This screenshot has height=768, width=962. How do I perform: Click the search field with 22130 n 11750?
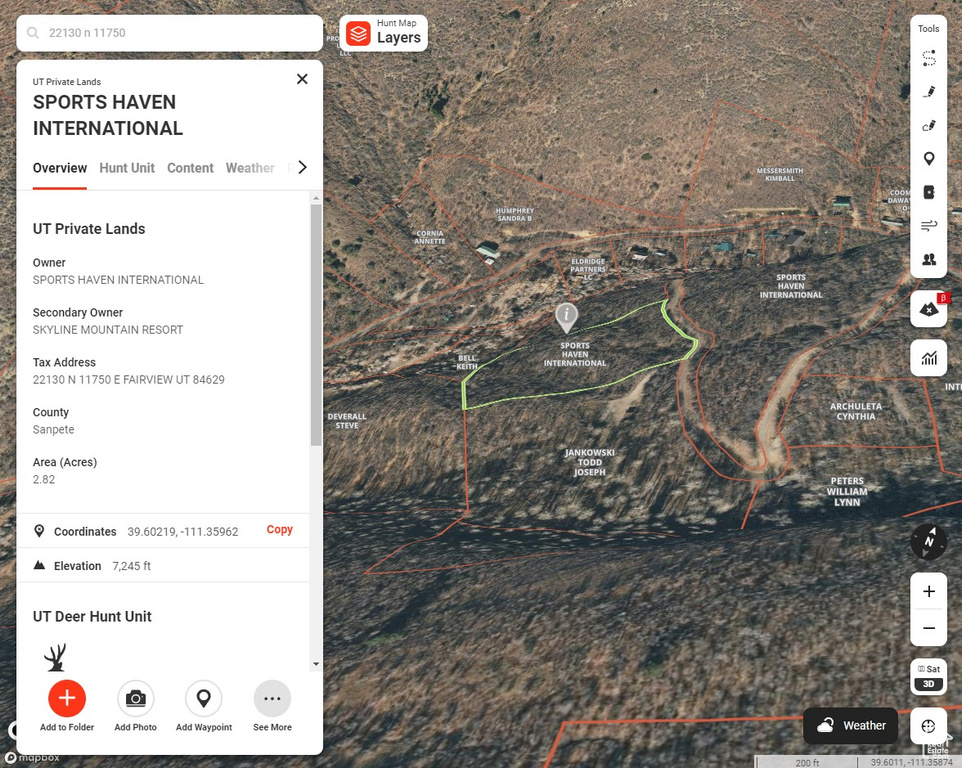[x=180, y=33]
